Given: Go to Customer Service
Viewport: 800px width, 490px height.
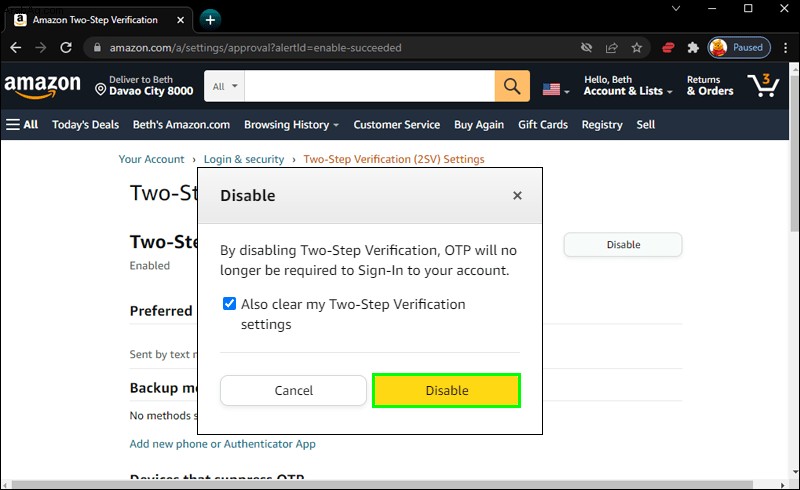Looking at the screenshot, I should tap(396, 125).
